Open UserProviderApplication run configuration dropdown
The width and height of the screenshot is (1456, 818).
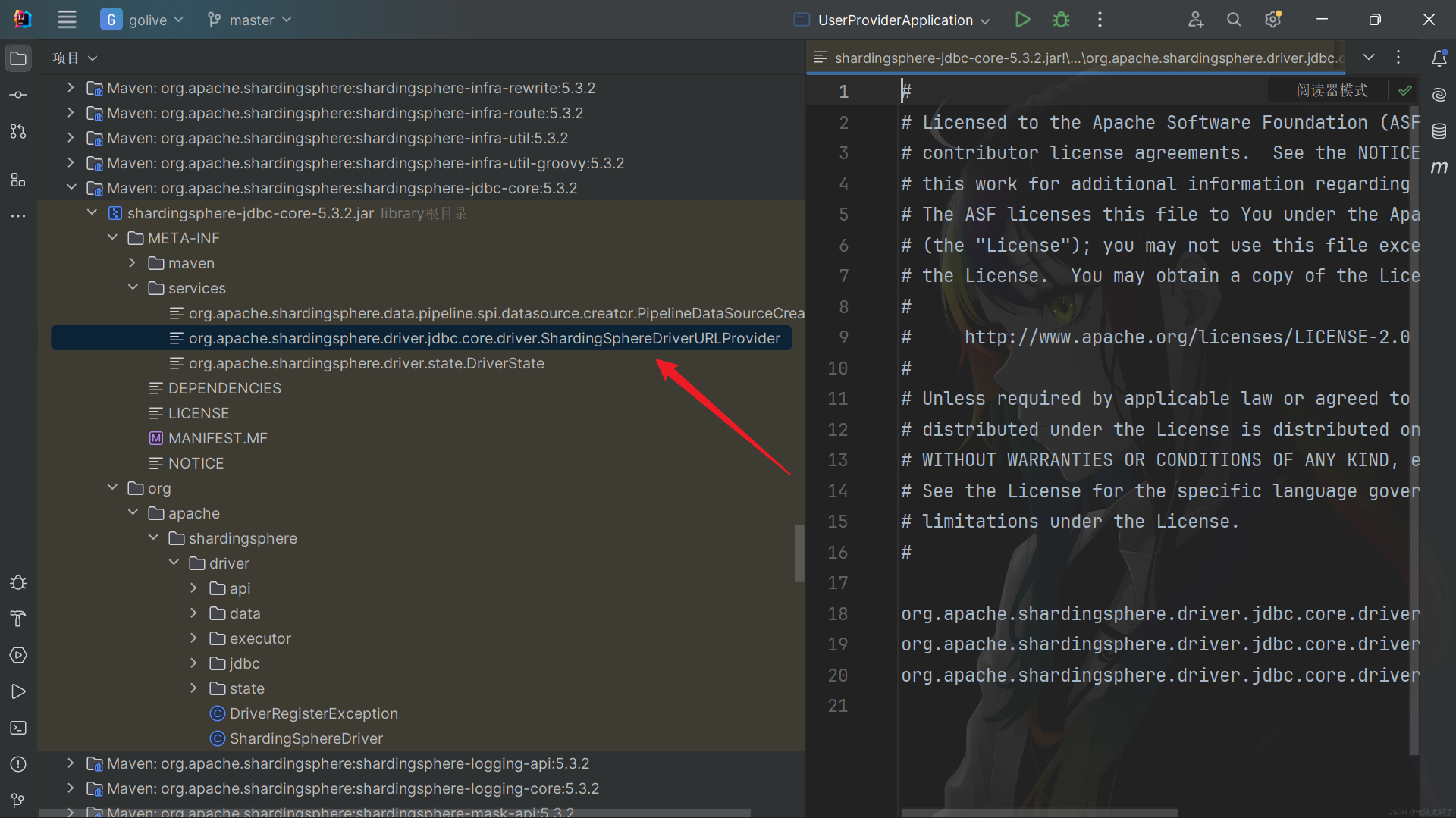tap(892, 20)
